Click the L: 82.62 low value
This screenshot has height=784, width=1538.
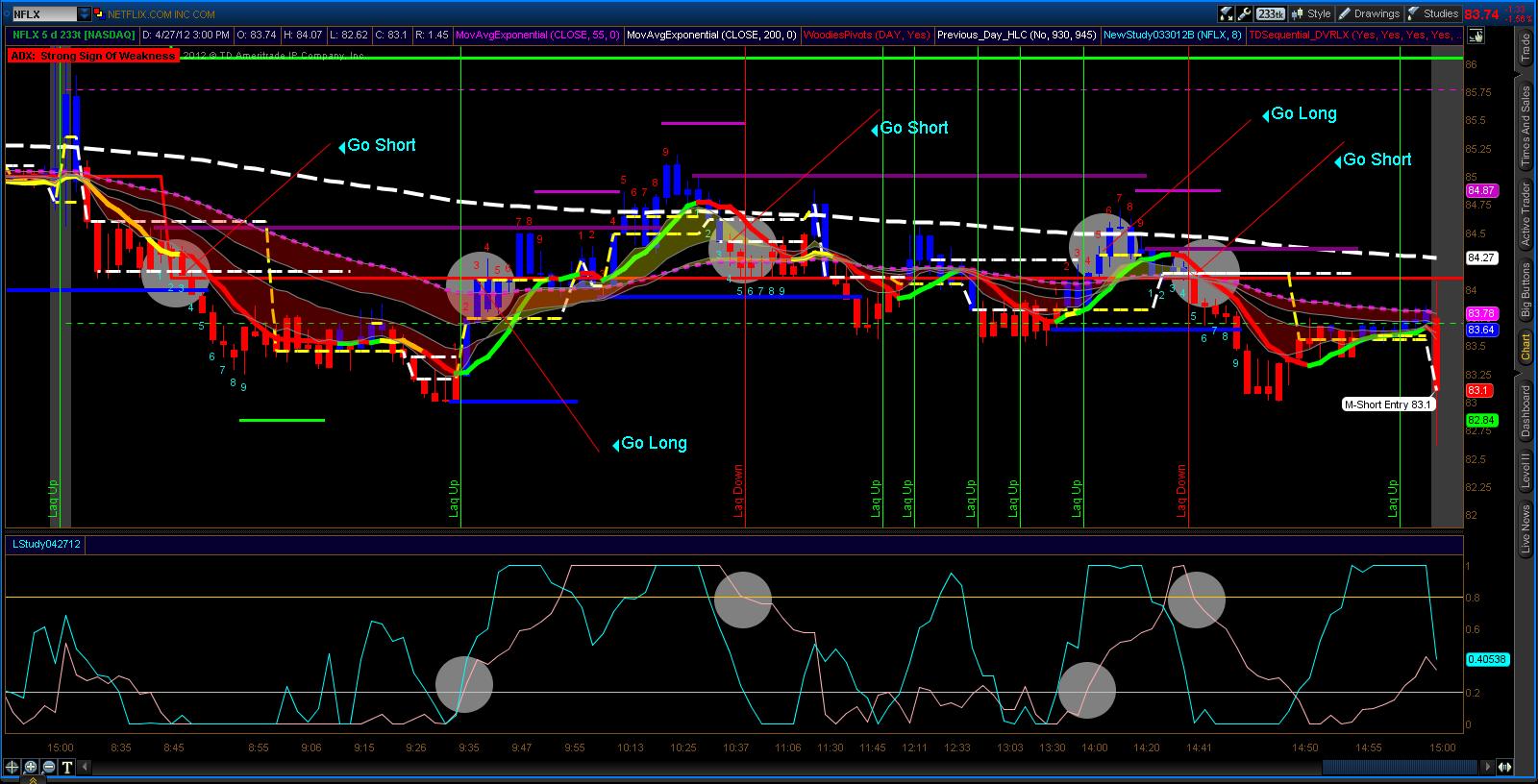pos(349,35)
